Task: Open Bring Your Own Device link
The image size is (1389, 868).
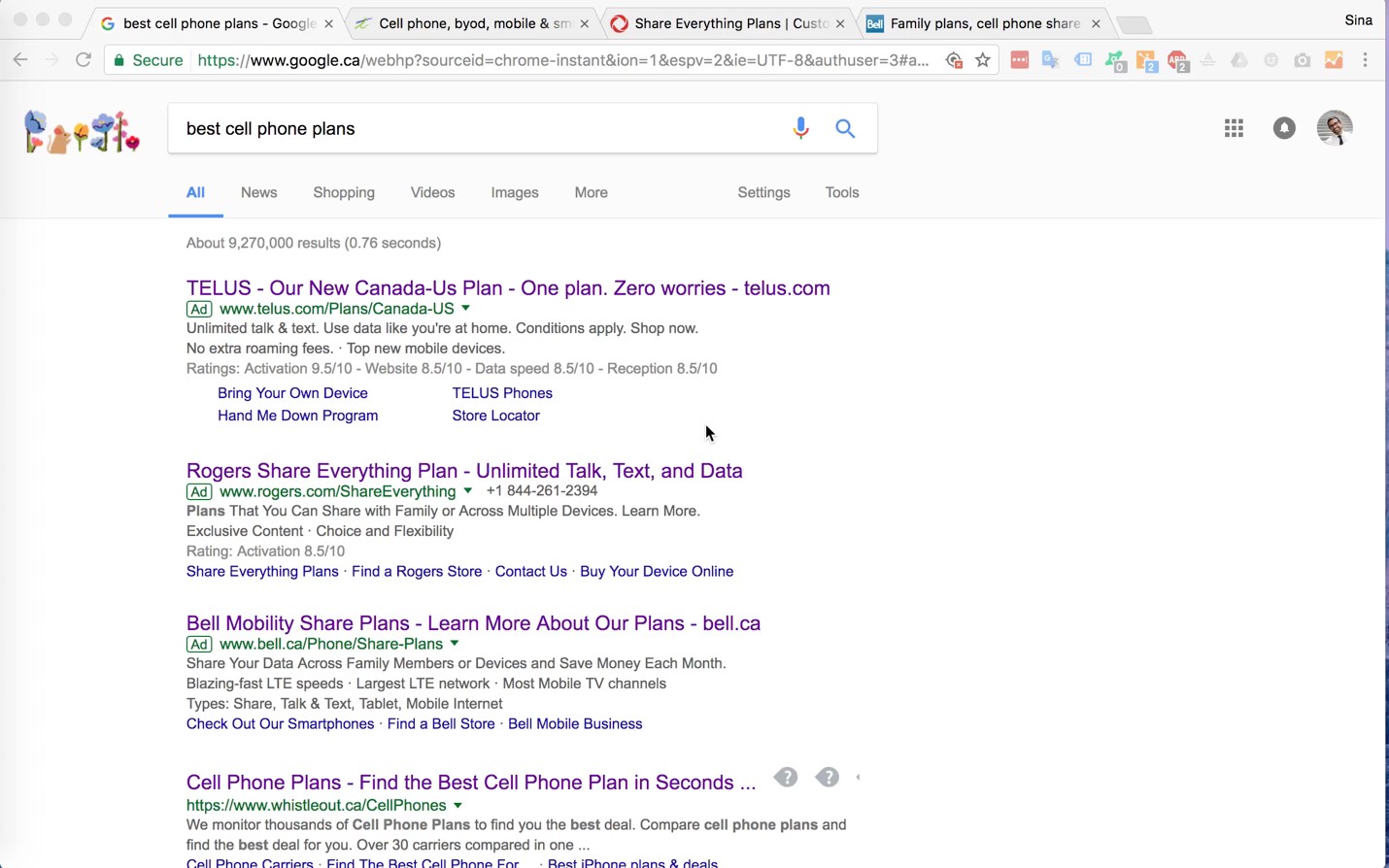Action: click(x=292, y=393)
